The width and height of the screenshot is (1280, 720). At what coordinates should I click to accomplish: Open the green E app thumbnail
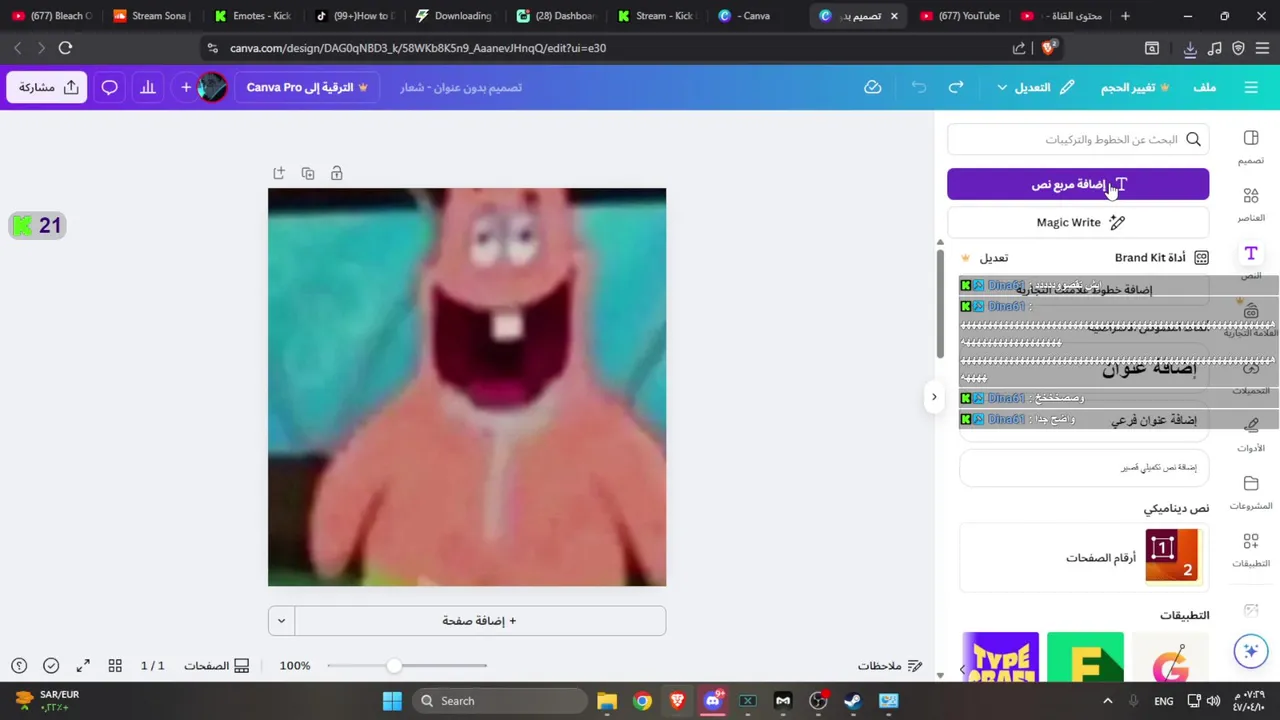pos(1085,657)
